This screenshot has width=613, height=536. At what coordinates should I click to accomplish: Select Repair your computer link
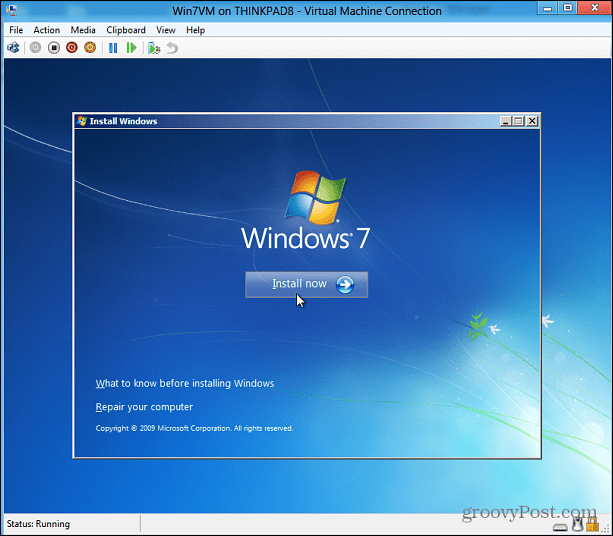(144, 407)
